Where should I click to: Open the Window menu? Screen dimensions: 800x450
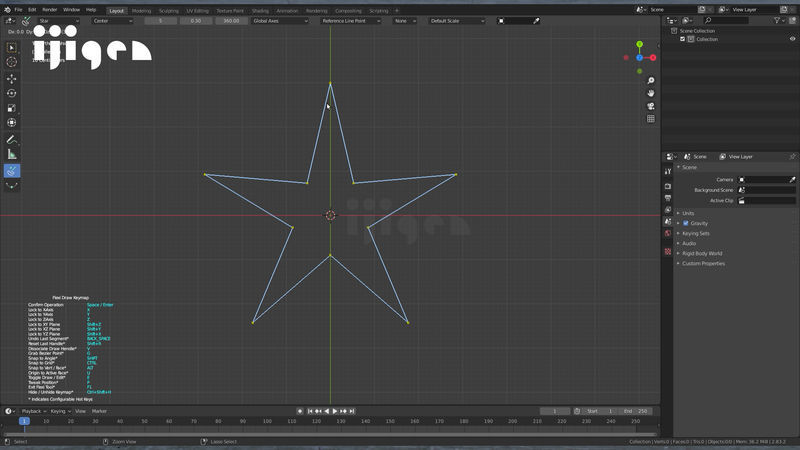click(x=71, y=10)
